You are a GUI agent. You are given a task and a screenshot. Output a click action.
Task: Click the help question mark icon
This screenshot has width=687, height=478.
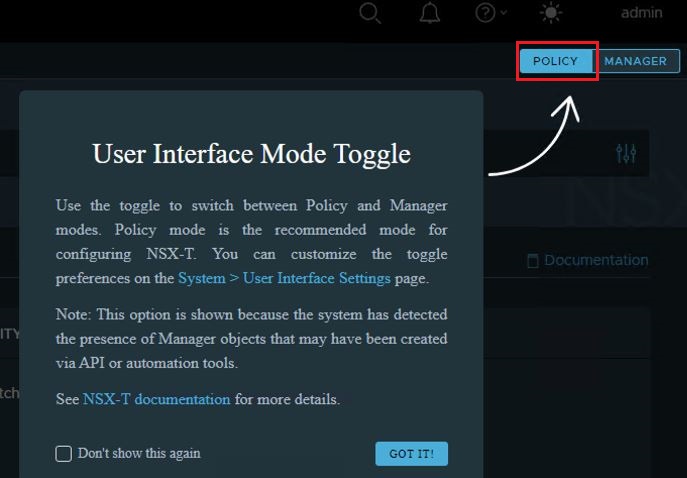[x=485, y=13]
